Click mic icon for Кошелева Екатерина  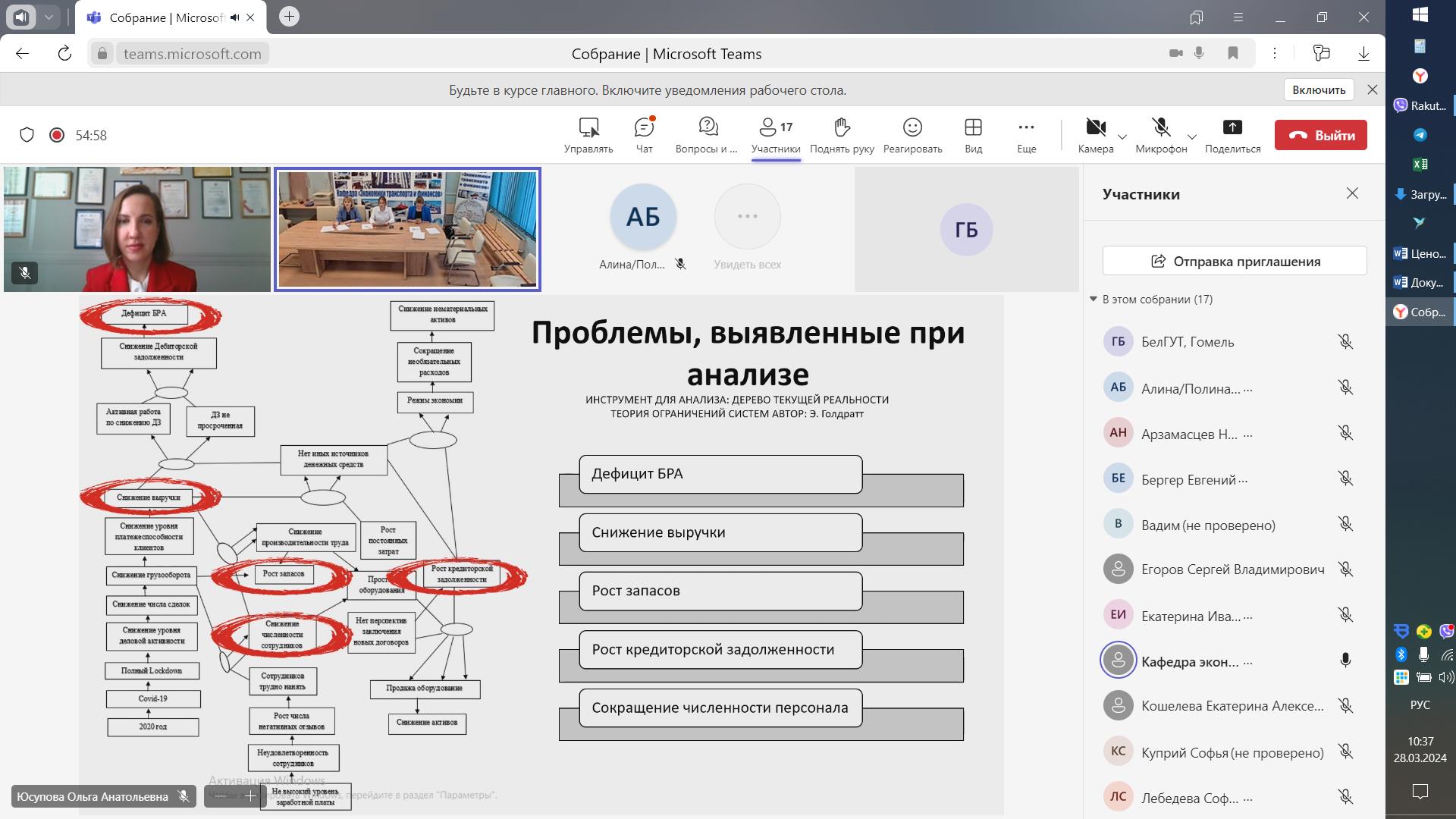(x=1345, y=706)
